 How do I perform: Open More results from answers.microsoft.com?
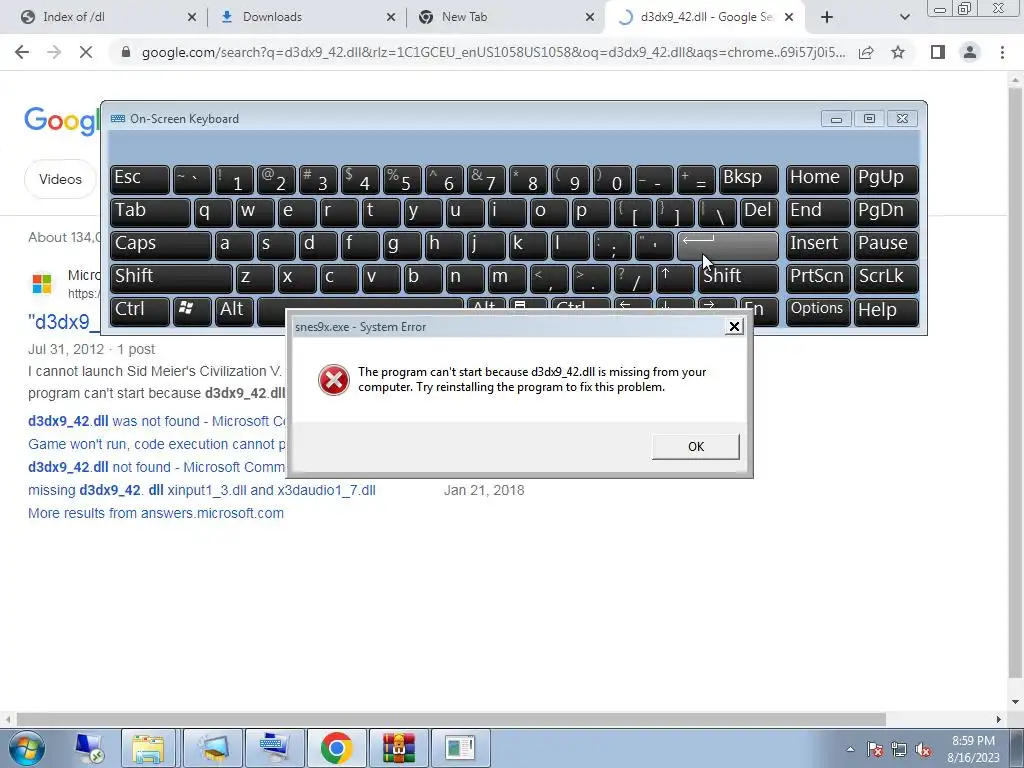[x=155, y=513]
